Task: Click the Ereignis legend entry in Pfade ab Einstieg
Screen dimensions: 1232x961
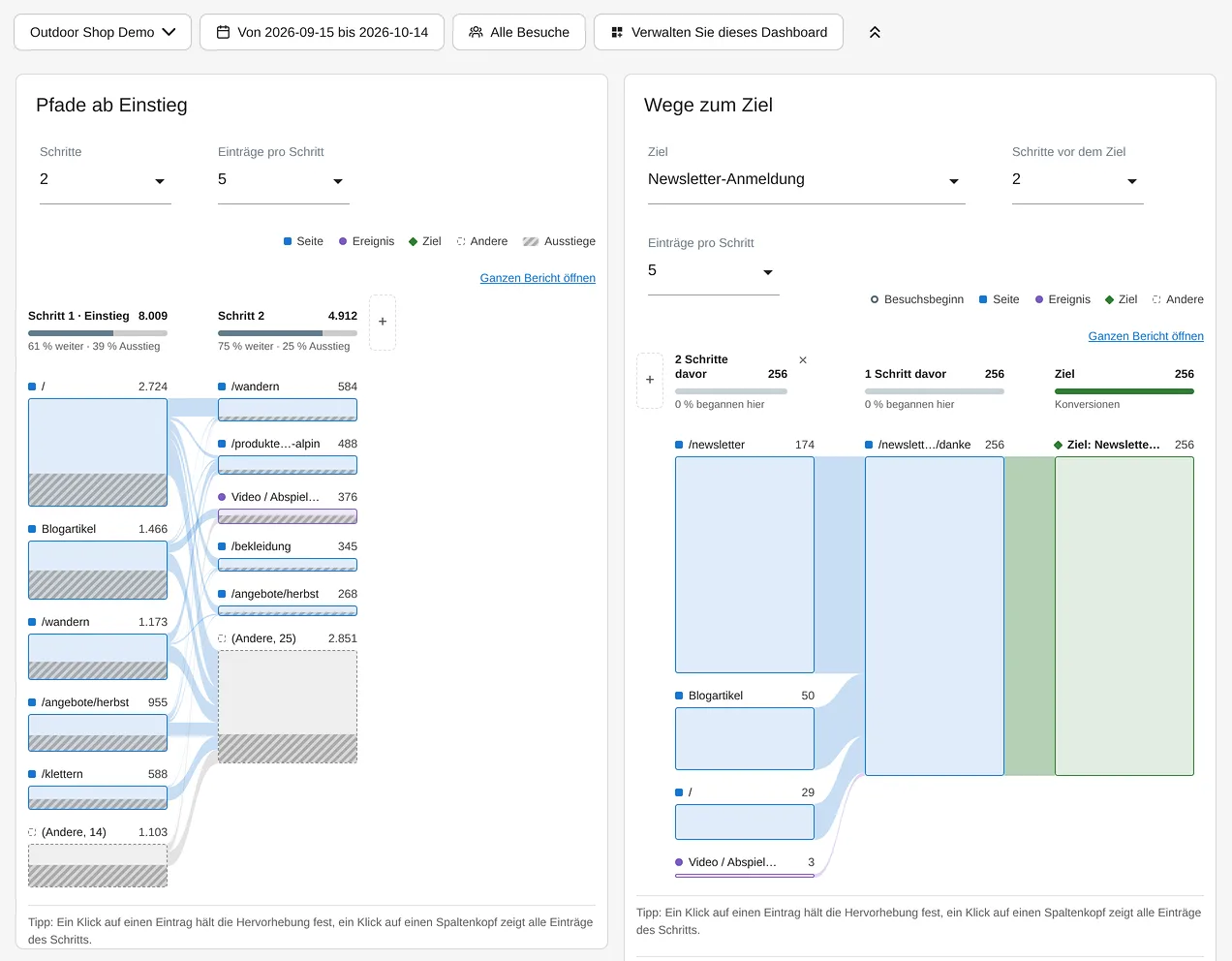Action: (366, 241)
